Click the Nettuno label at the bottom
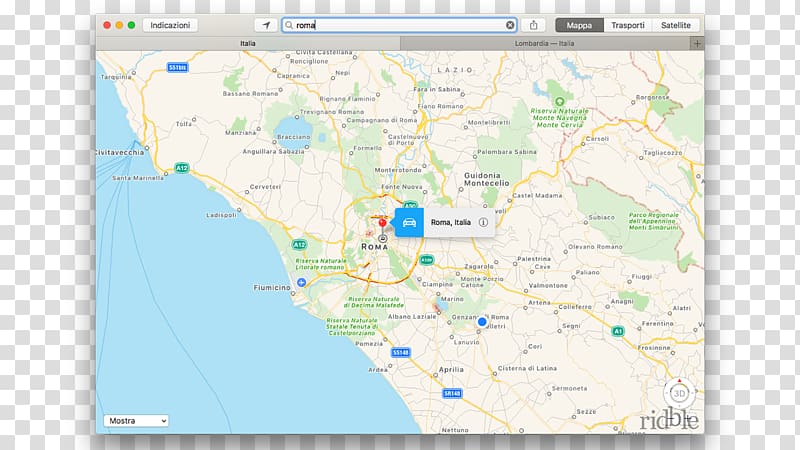This screenshot has width=800, height=450. [455, 430]
